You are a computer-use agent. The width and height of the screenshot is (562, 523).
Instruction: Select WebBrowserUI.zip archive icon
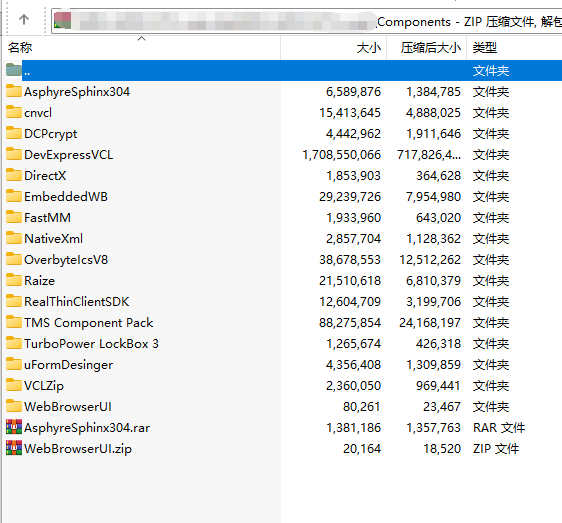pos(14,448)
